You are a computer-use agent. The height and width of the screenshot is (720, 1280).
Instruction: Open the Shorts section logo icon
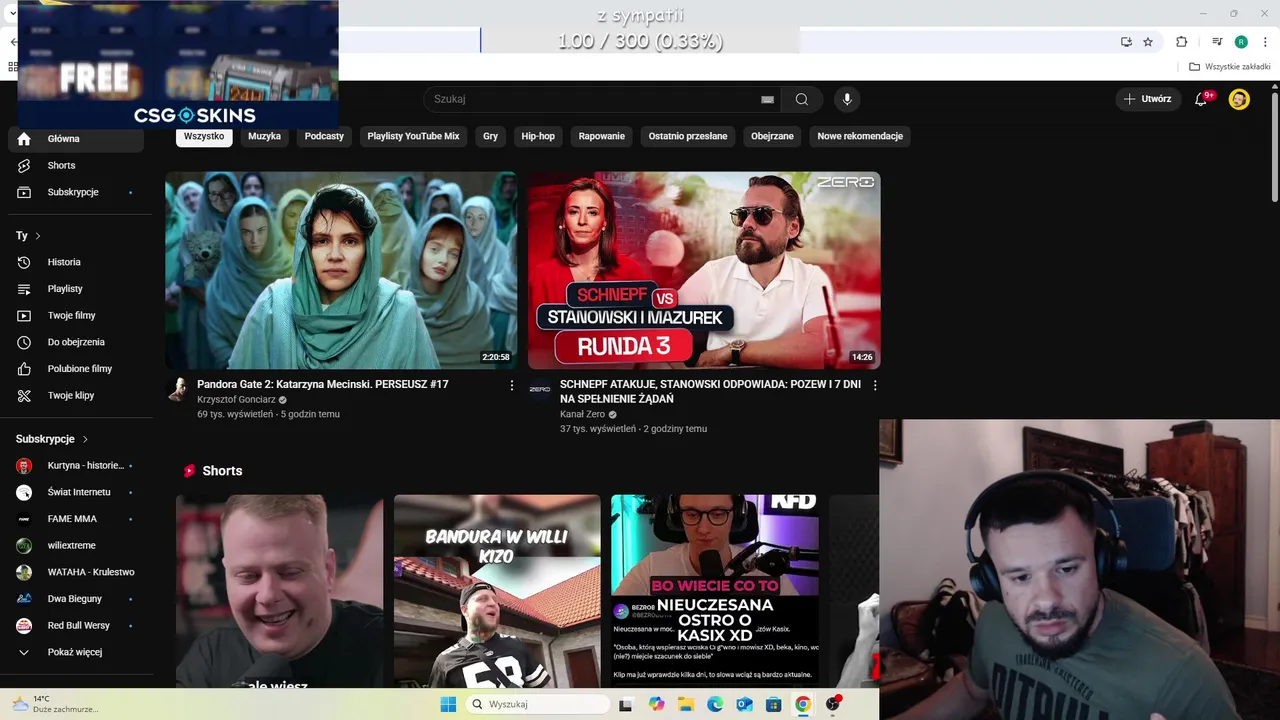click(190, 471)
